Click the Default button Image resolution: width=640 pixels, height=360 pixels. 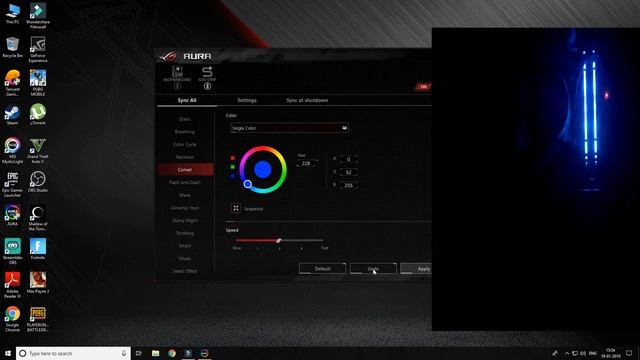click(x=322, y=269)
